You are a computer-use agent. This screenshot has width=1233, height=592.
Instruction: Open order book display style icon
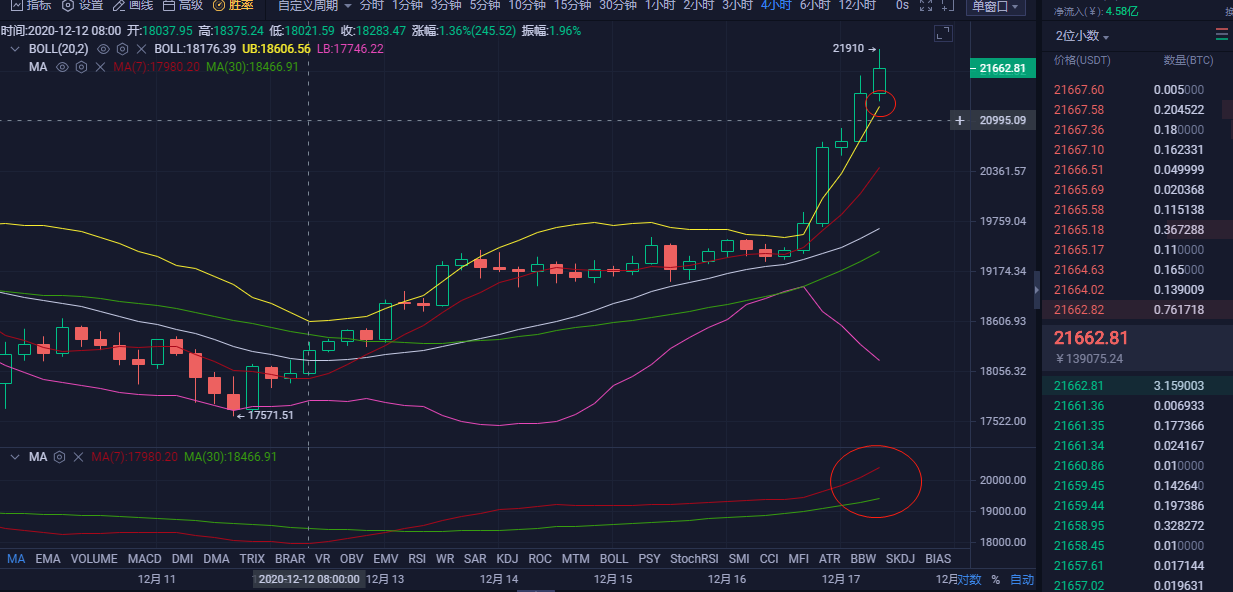click(1222, 32)
